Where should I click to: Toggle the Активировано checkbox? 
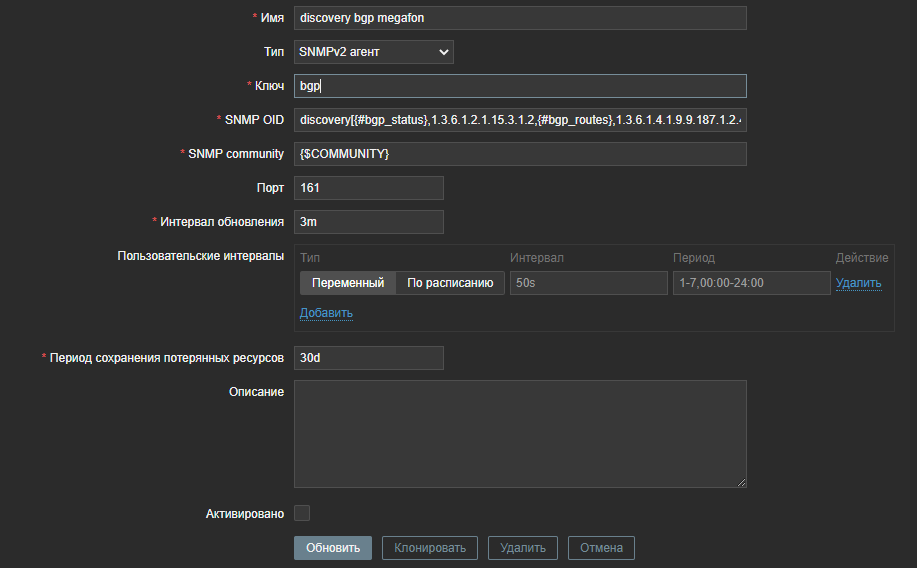pyautogui.click(x=302, y=513)
